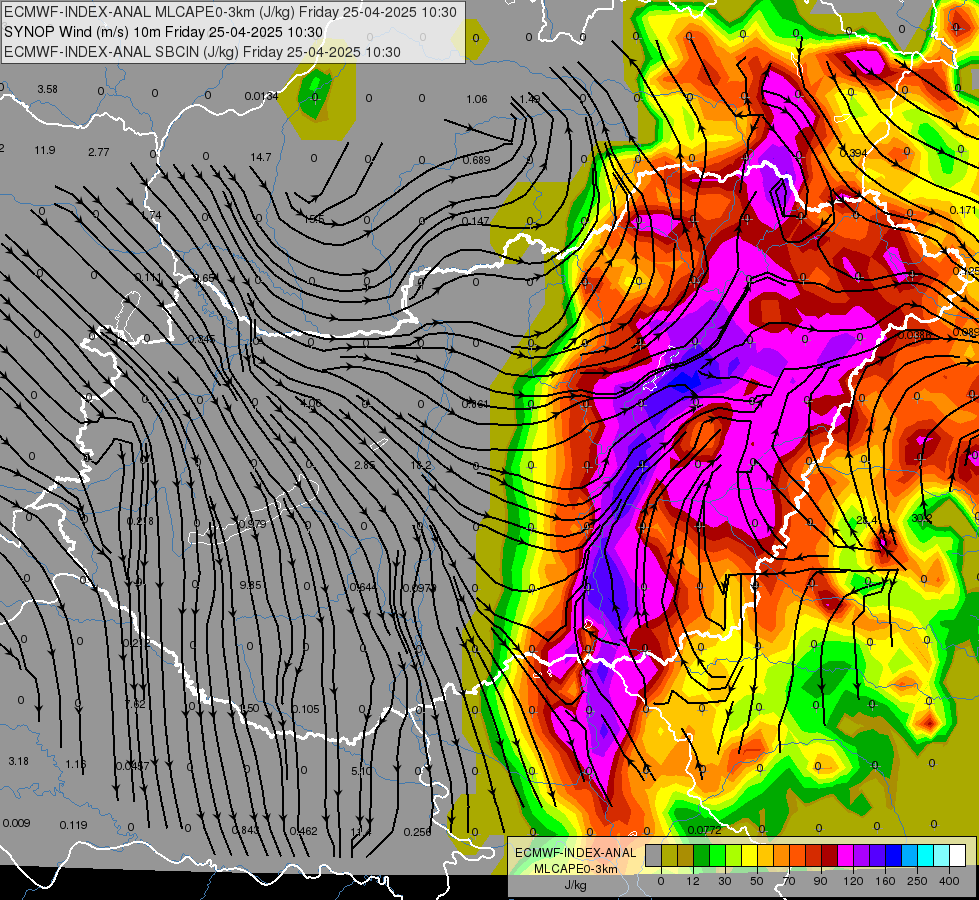Click the map value 0.861
The height and width of the screenshot is (900, 979).
[475, 405]
